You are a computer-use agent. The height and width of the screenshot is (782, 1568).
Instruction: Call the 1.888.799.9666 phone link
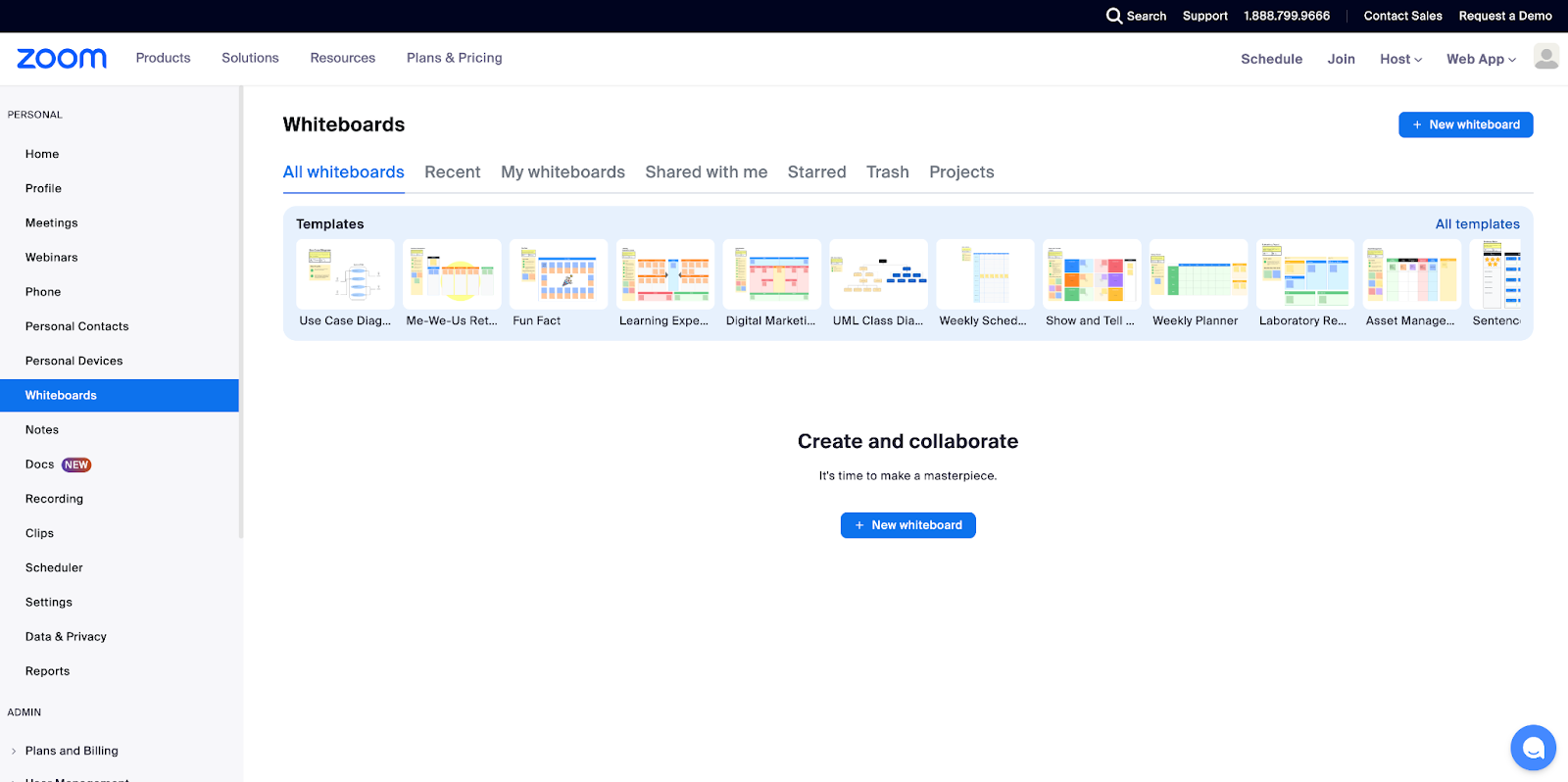1287,16
